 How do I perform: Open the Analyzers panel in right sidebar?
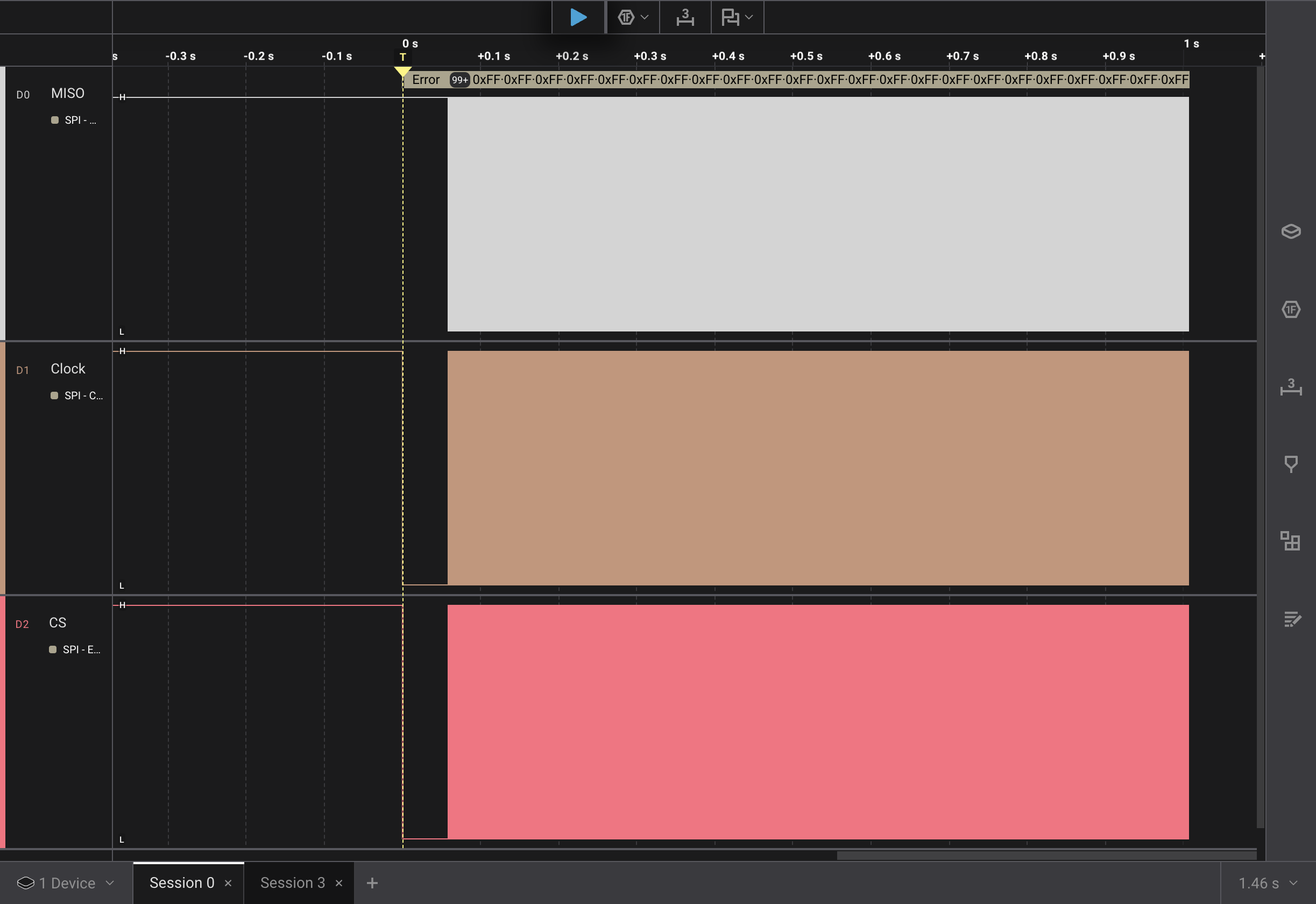coord(1291,309)
